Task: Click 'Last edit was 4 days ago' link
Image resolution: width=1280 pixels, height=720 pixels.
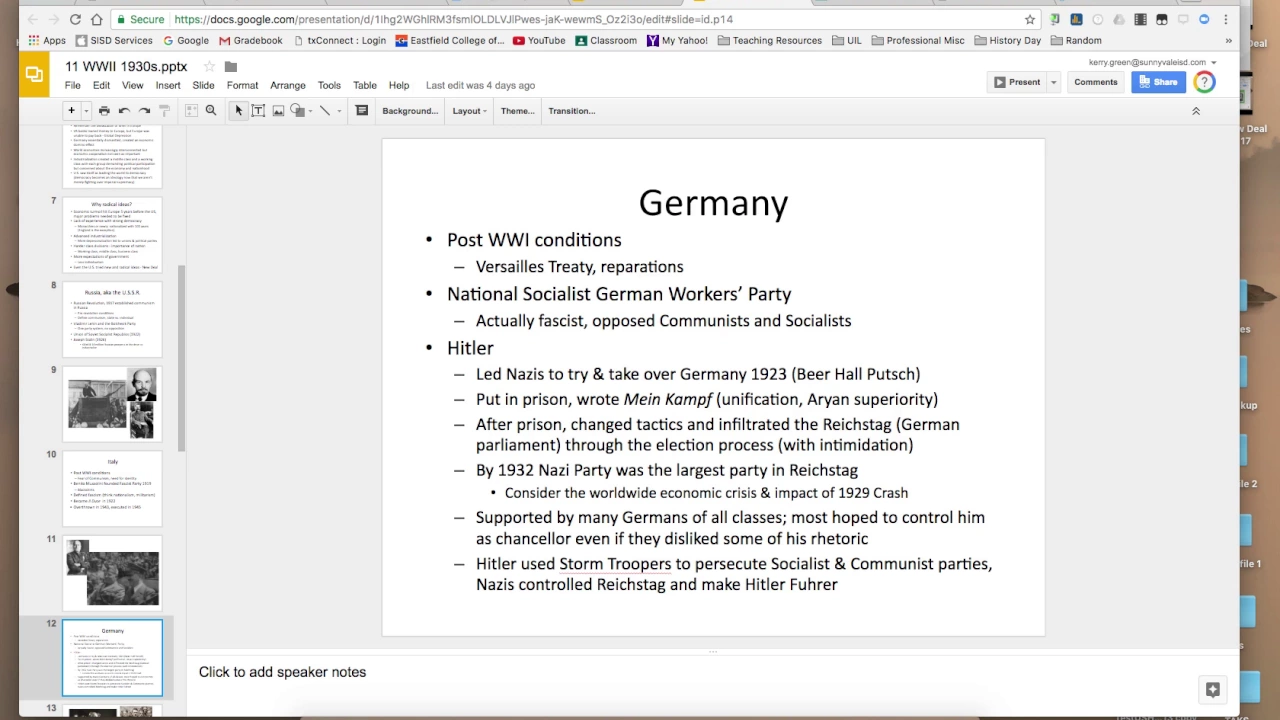Action: pos(480,86)
